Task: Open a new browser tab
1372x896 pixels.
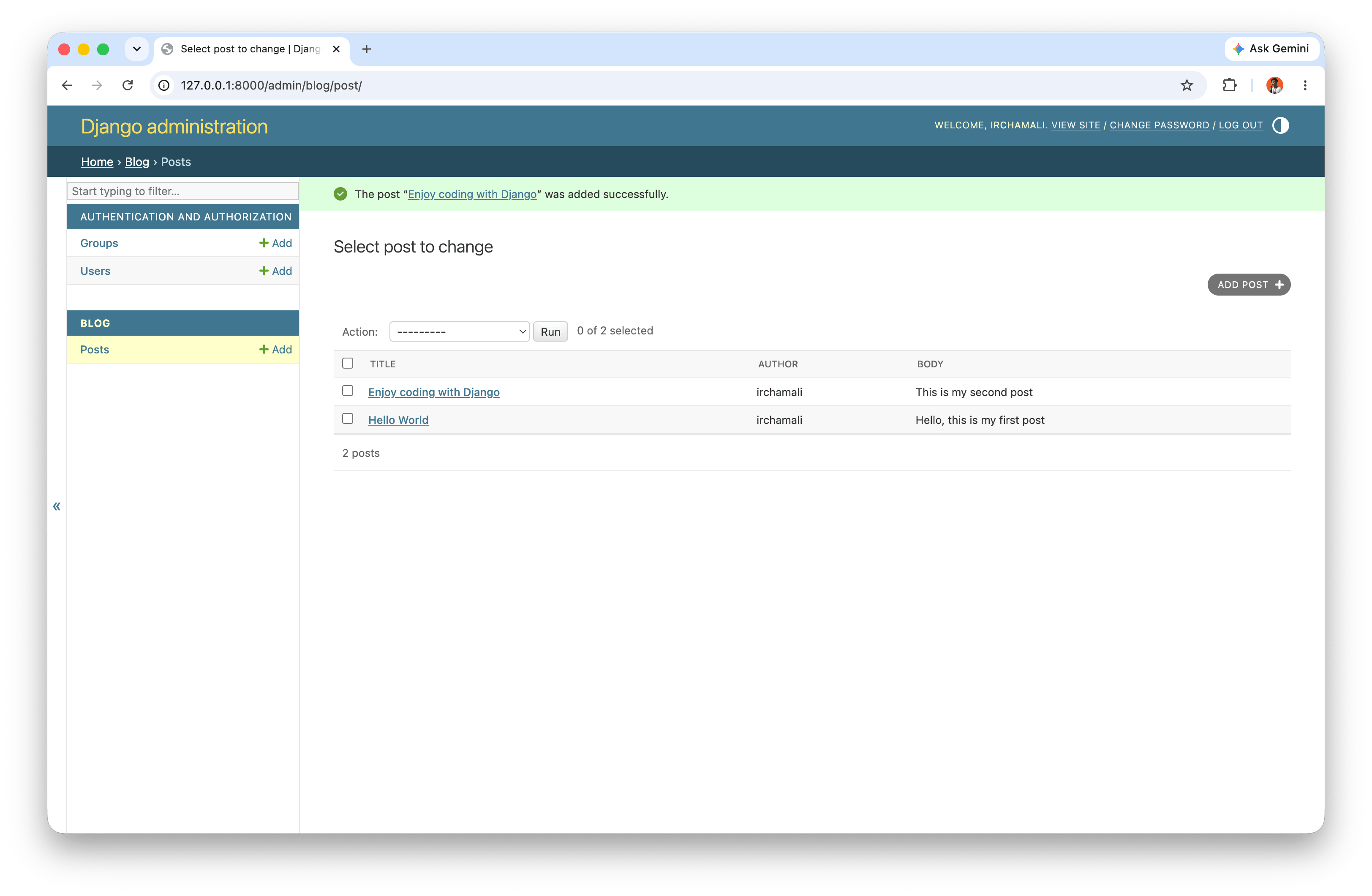Action: click(x=367, y=49)
